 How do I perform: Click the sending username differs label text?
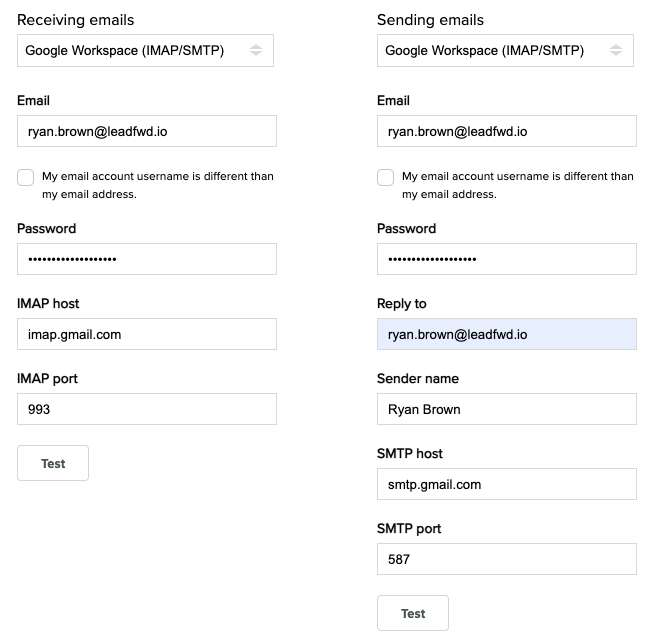(517, 185)
